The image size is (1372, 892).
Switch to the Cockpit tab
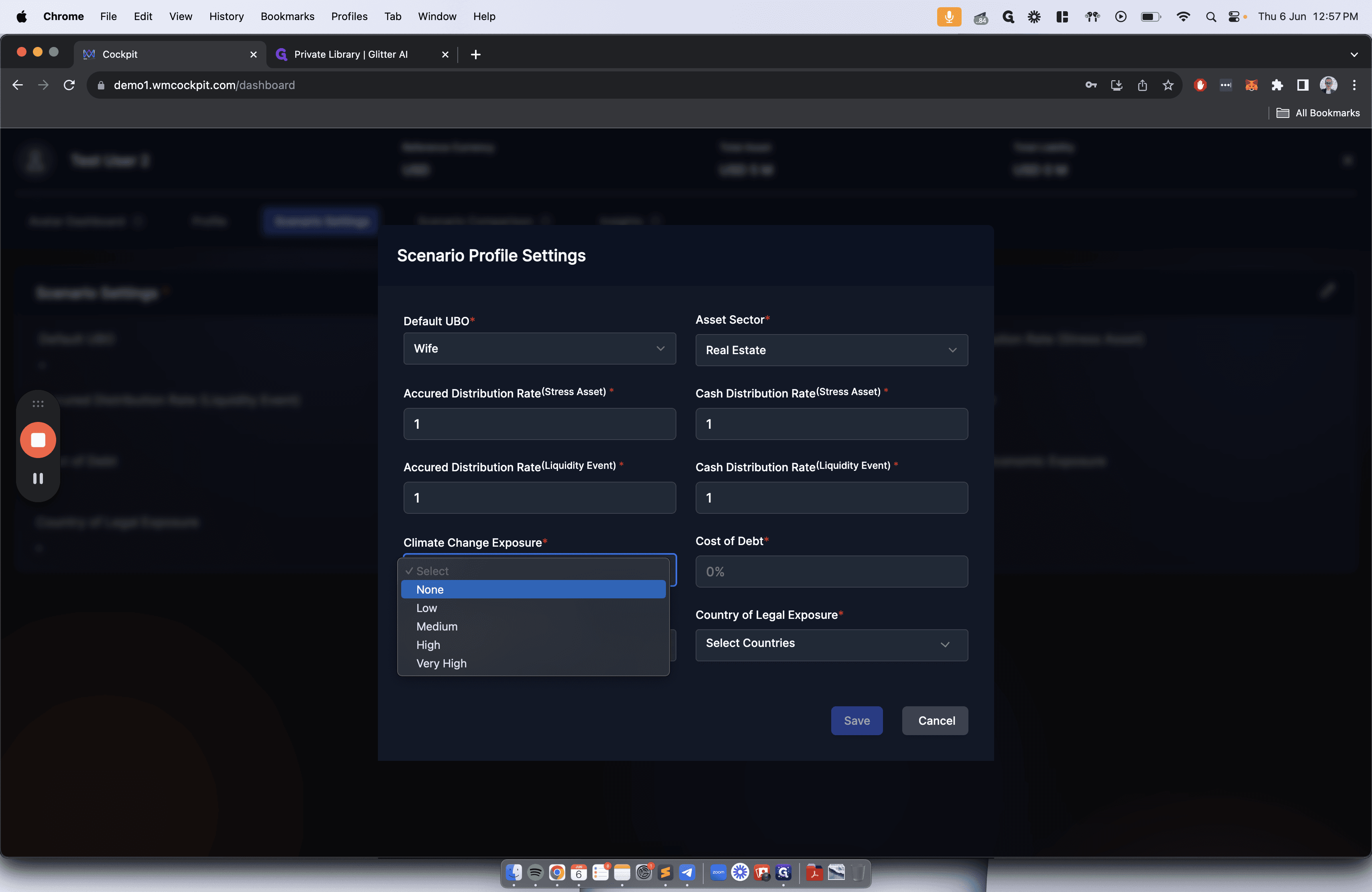point(170,54)
